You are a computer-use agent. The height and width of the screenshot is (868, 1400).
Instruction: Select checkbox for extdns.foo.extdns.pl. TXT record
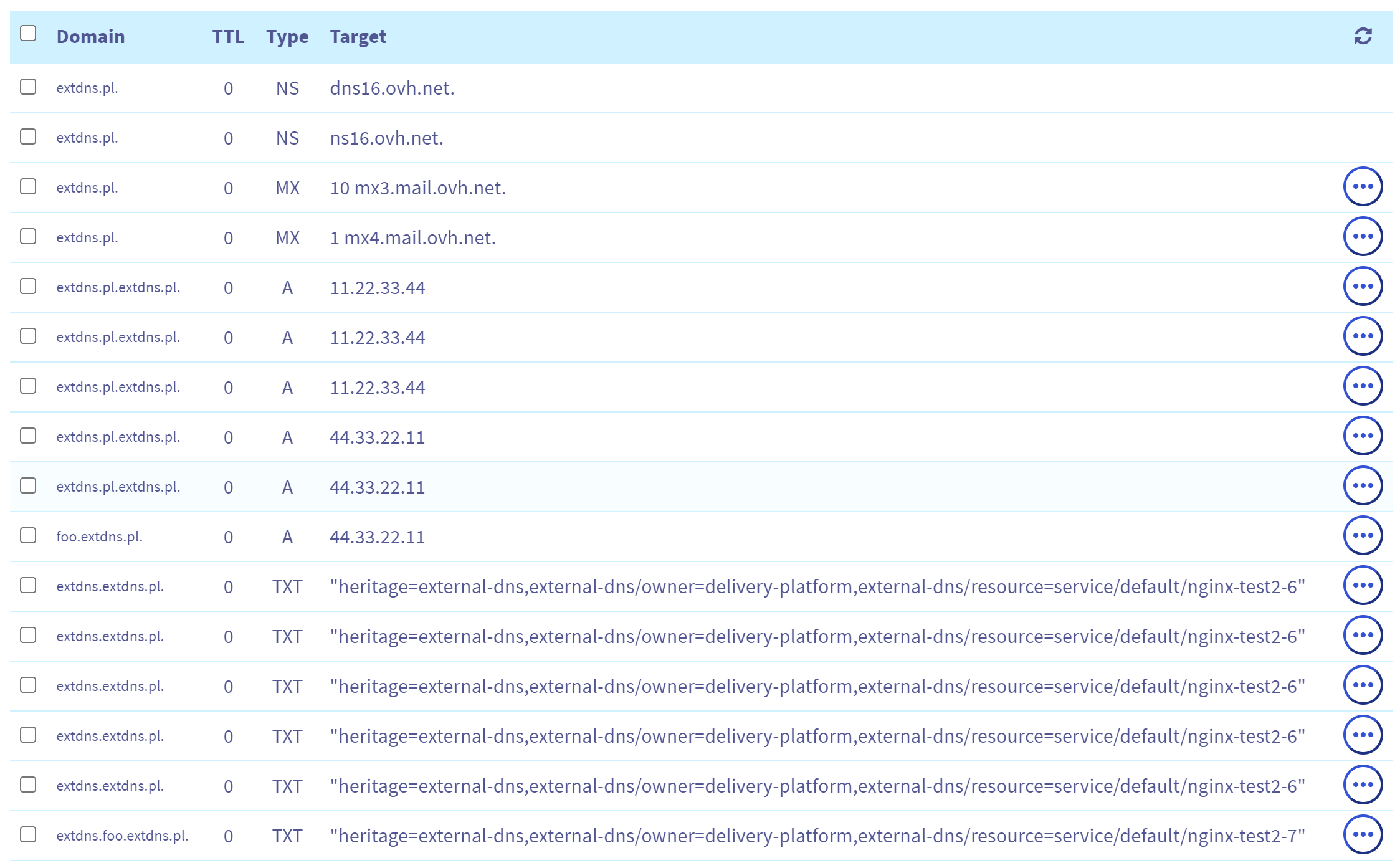[28, 834]
